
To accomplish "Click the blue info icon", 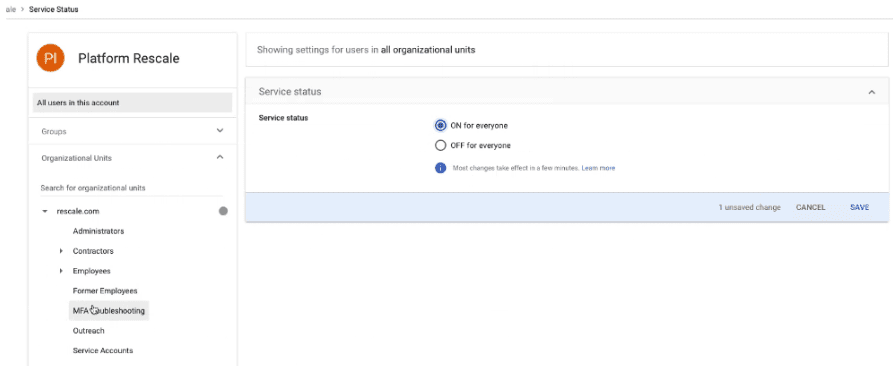I will (x=440, y=168).
